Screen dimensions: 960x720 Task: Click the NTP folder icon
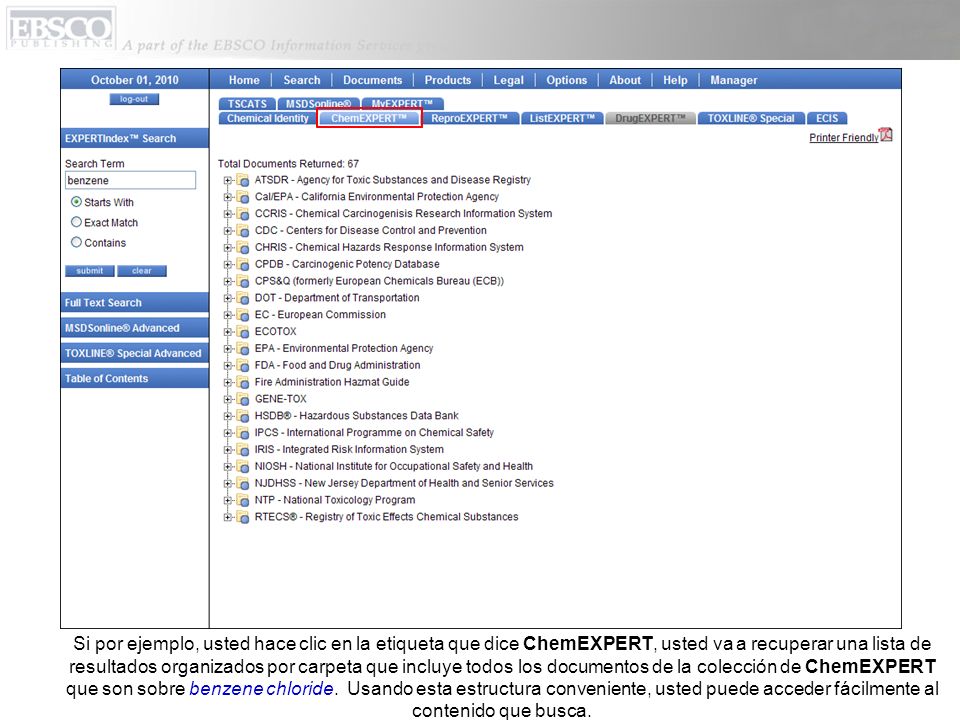243,500
